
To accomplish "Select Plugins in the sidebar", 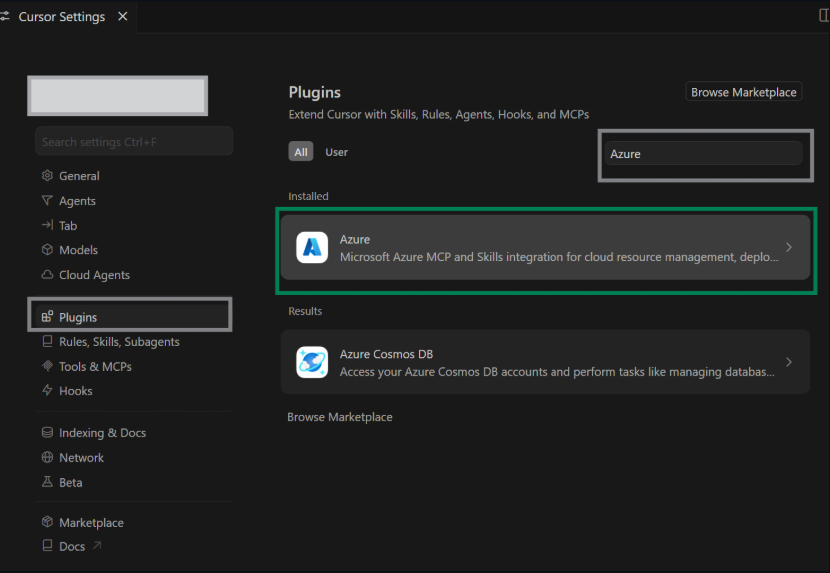I will tap(134, 317).
